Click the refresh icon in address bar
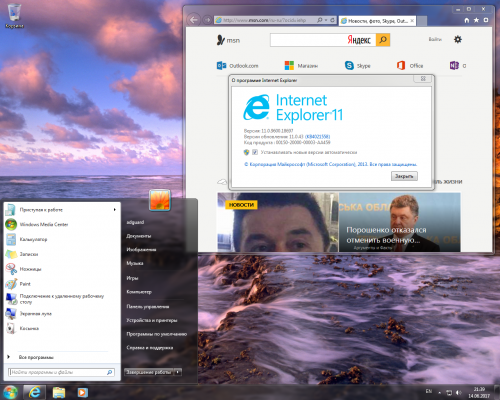 332,20
